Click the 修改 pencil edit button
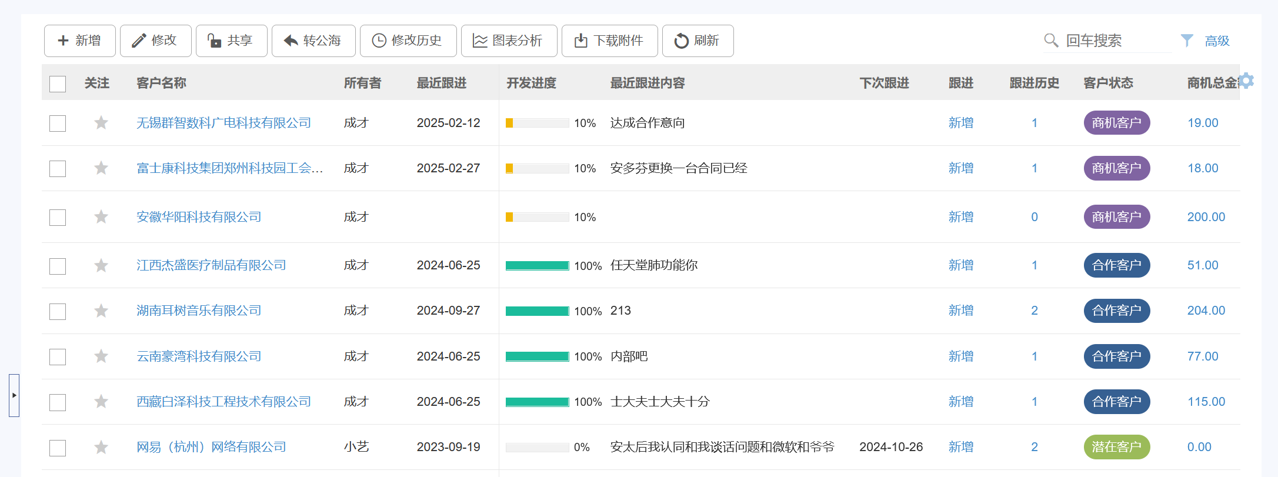Screen dimensions: 1278x477 (155, 41)
